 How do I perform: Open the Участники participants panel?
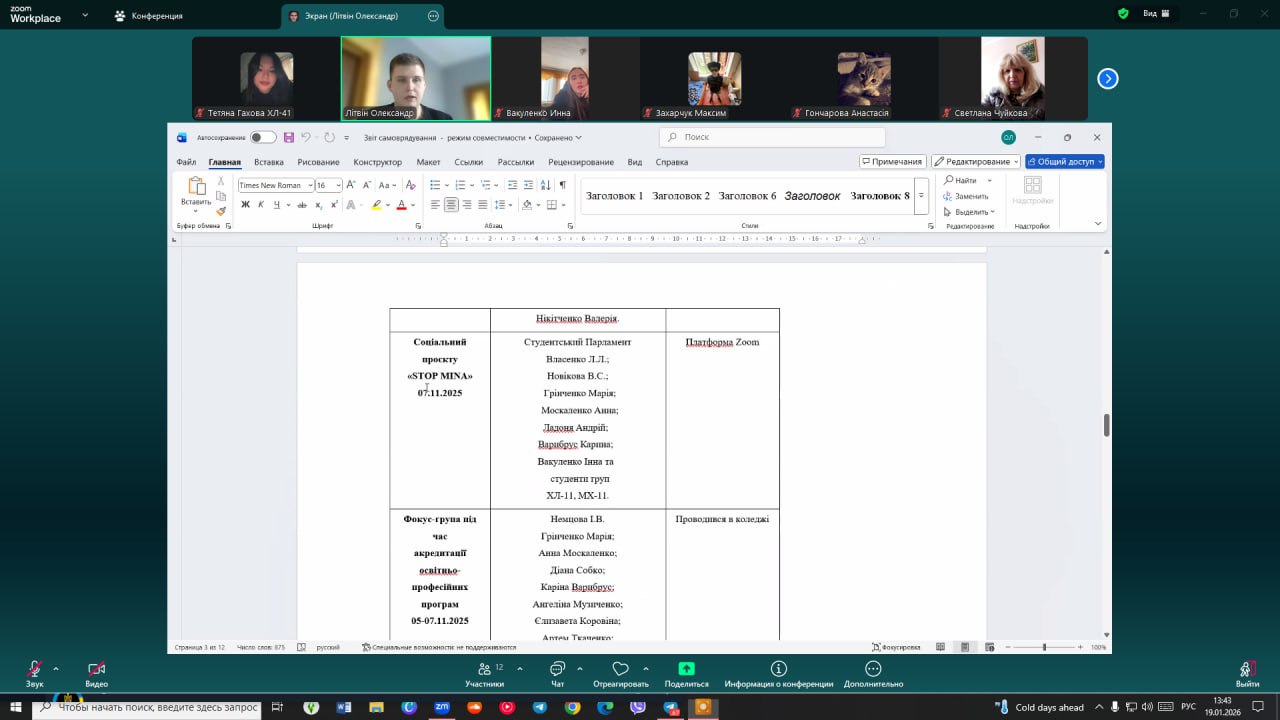coord(484,669)
